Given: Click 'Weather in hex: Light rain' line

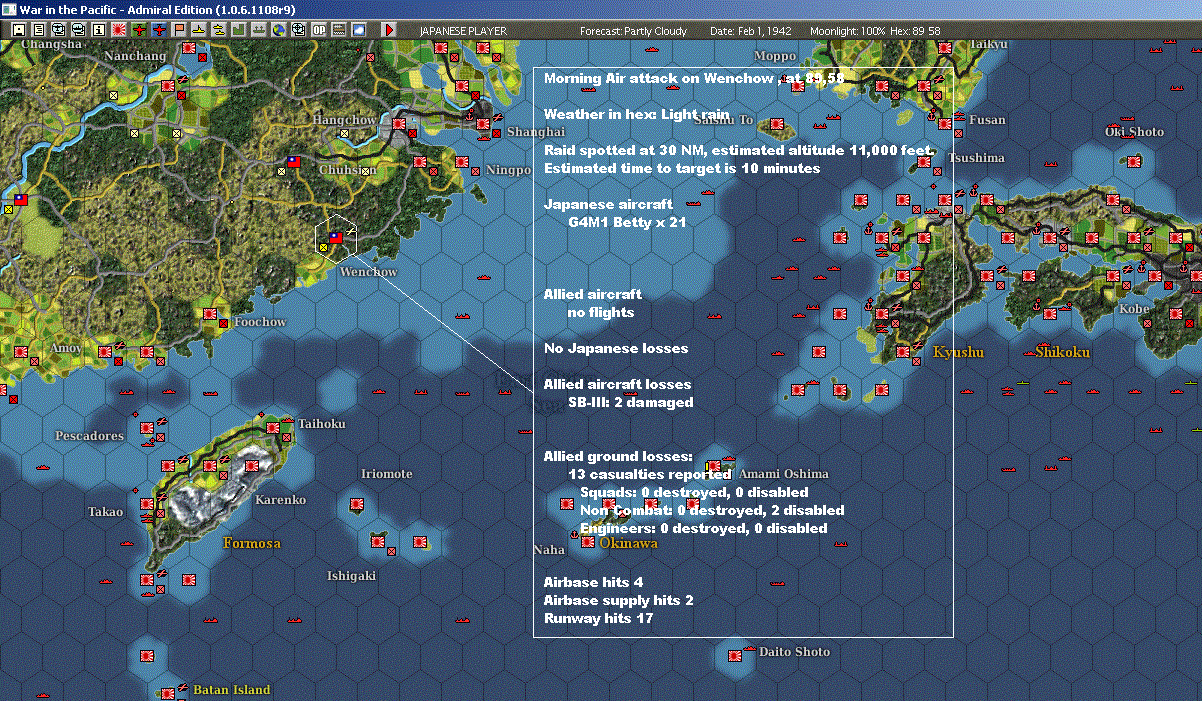Looking at the screenshot, I should tap(637, 114).
